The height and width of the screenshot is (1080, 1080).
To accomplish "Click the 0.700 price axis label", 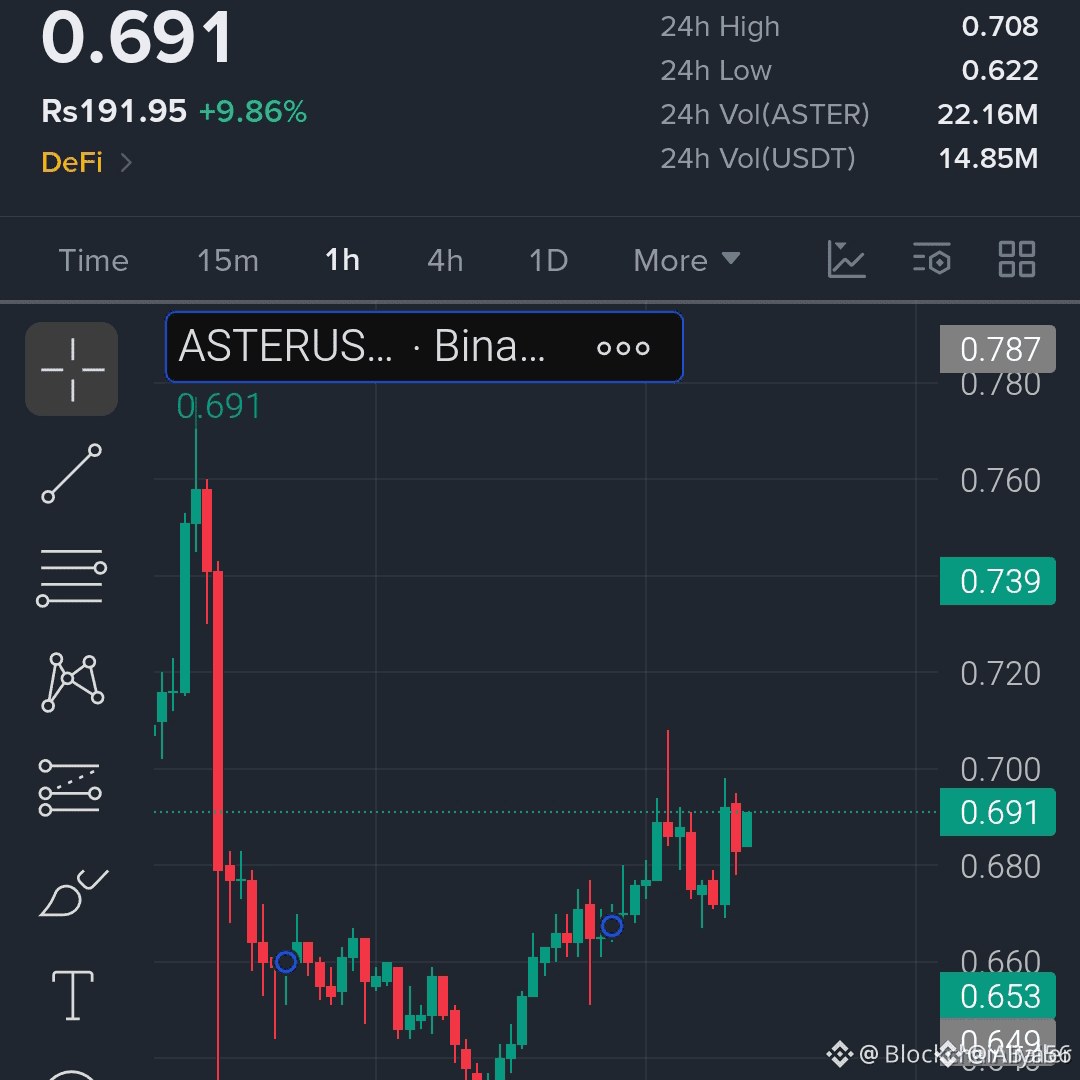I will [x=1000, y=769].
